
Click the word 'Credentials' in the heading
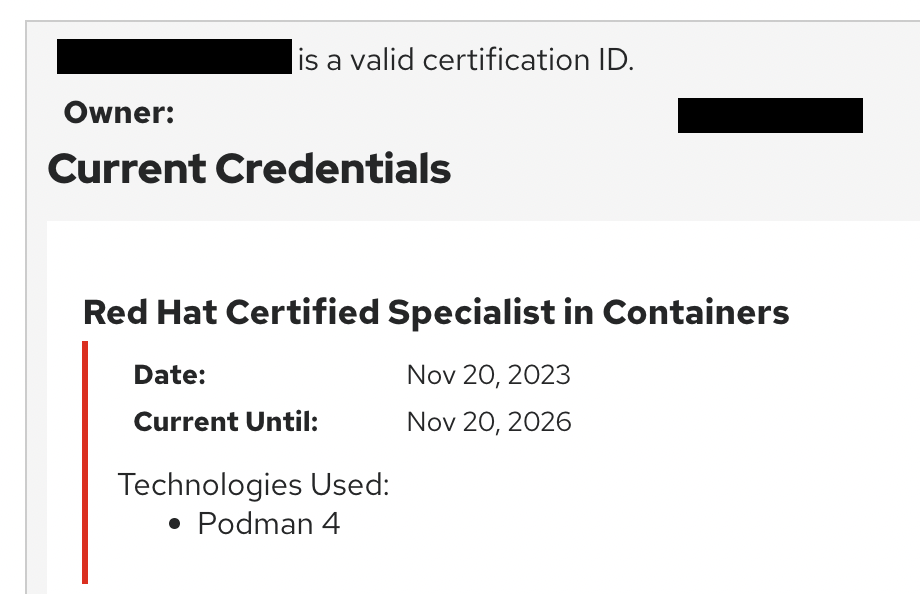333,169
